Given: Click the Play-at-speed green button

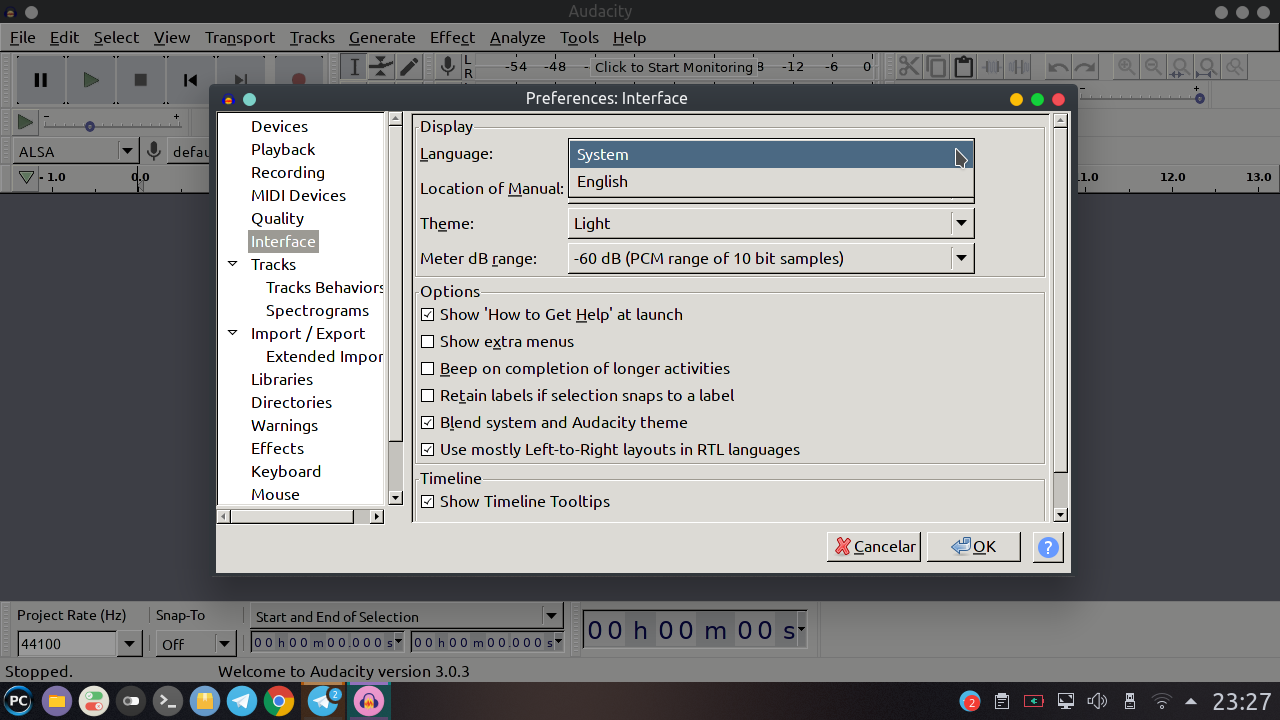Looking at the screenshot, I should click(25, 123).
